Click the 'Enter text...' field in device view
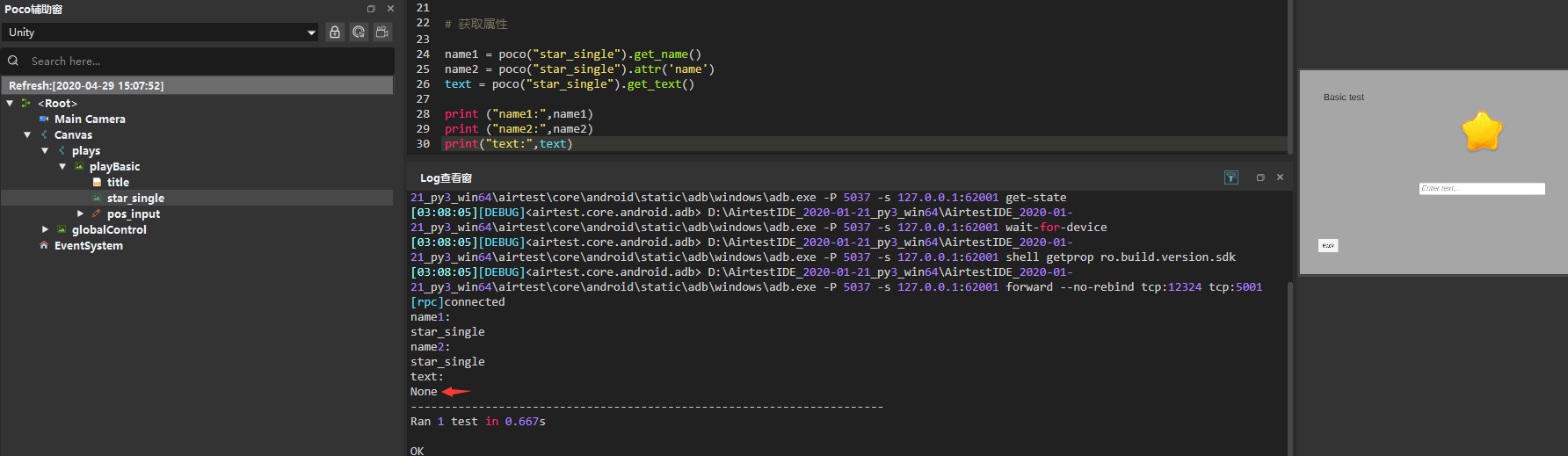1568x456 pixels. (x=1482, y=189)
